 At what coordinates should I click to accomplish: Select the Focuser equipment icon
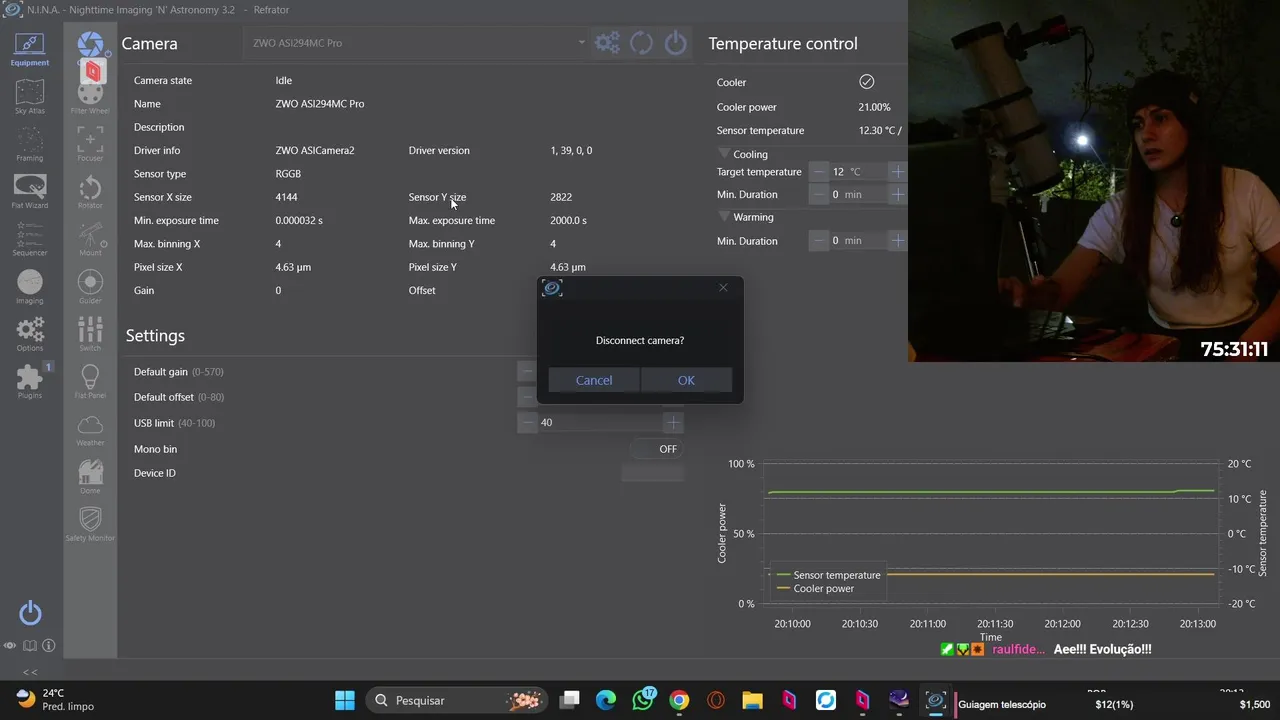coord(90,144)
